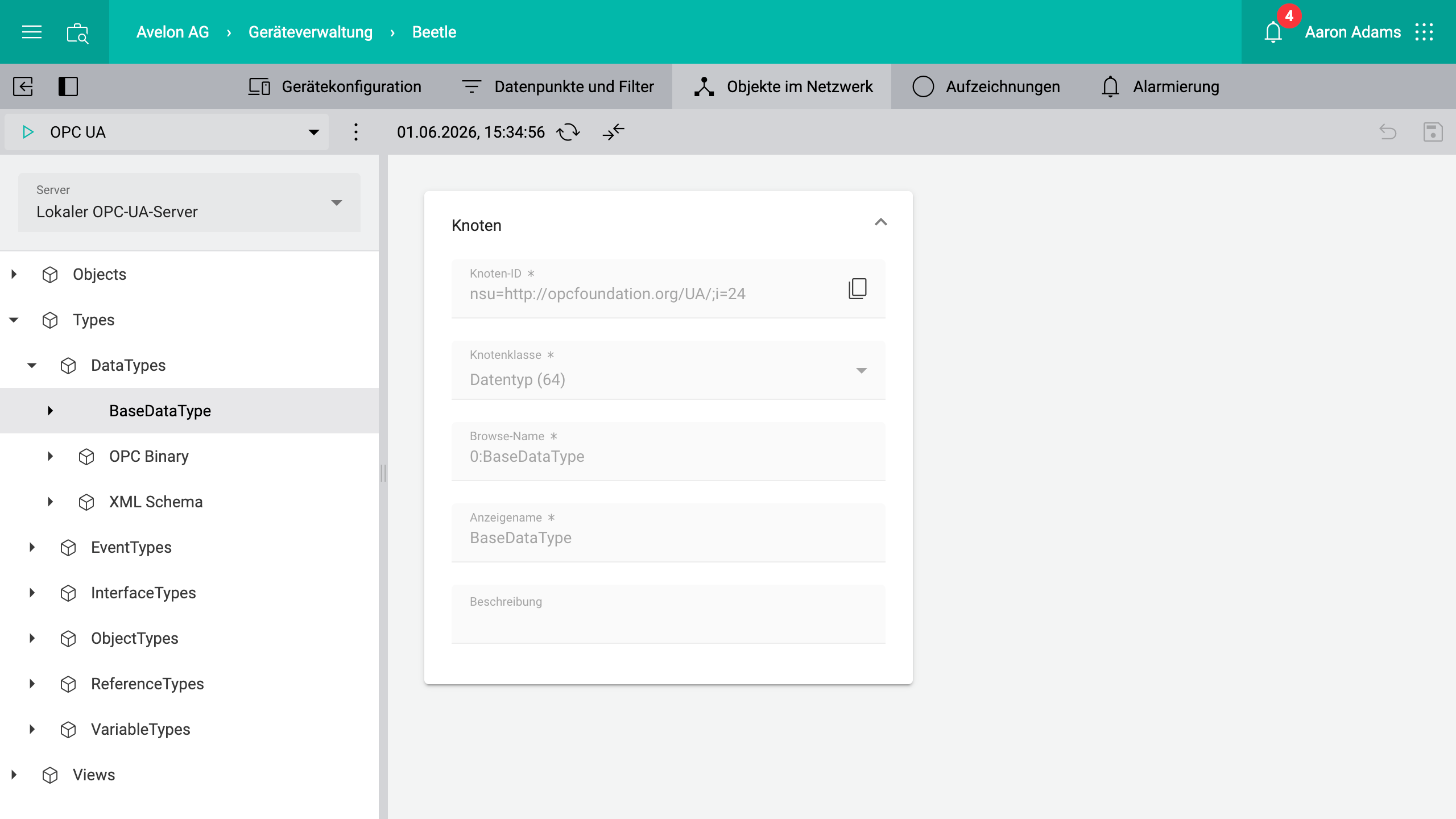Click the device search icon in header
Image resolution: width=1456 pixels, height=819 pixels.
[77, 33]
